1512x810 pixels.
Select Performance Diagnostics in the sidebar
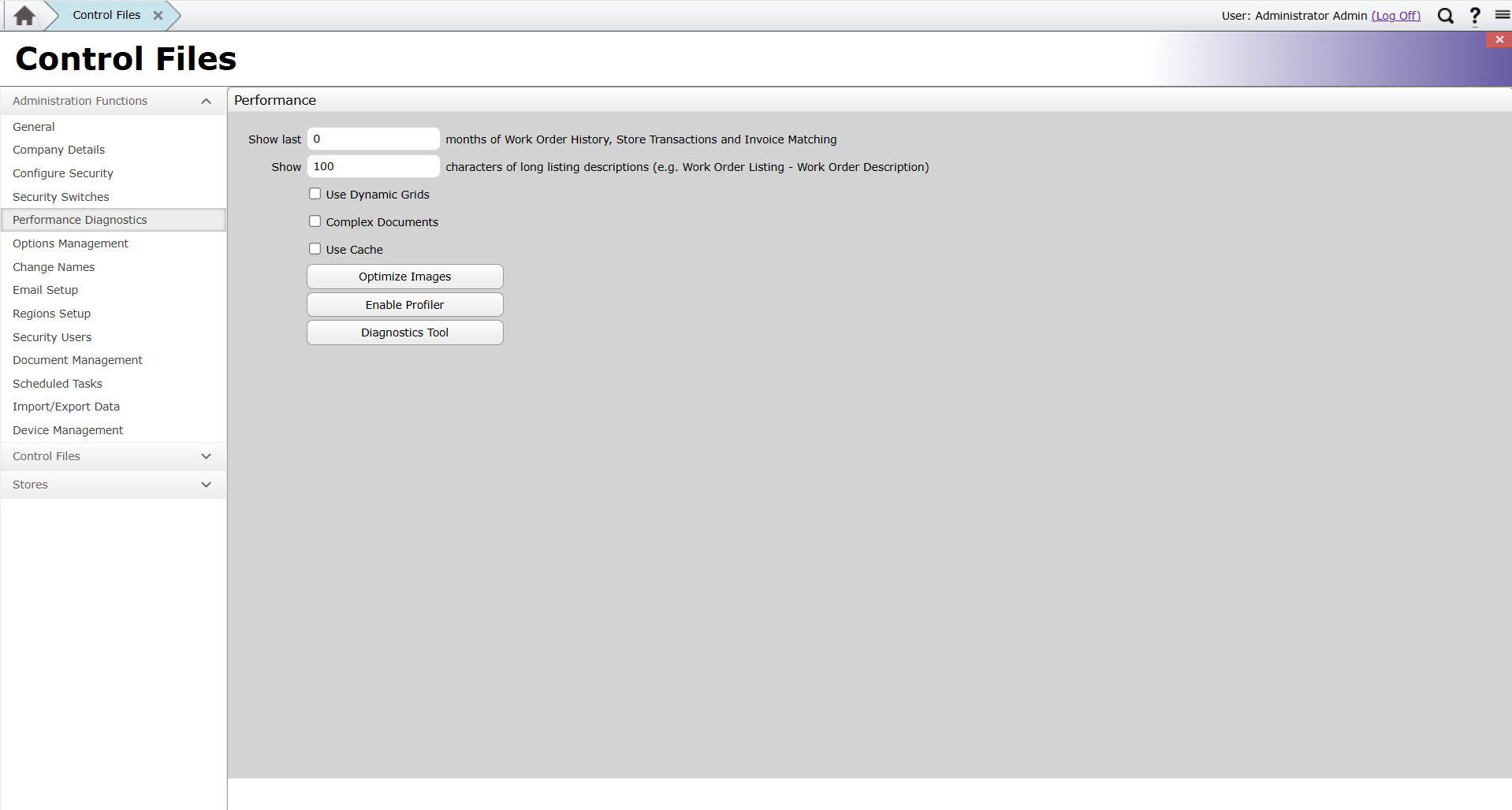pyautogui.click(x=80, y=220)
